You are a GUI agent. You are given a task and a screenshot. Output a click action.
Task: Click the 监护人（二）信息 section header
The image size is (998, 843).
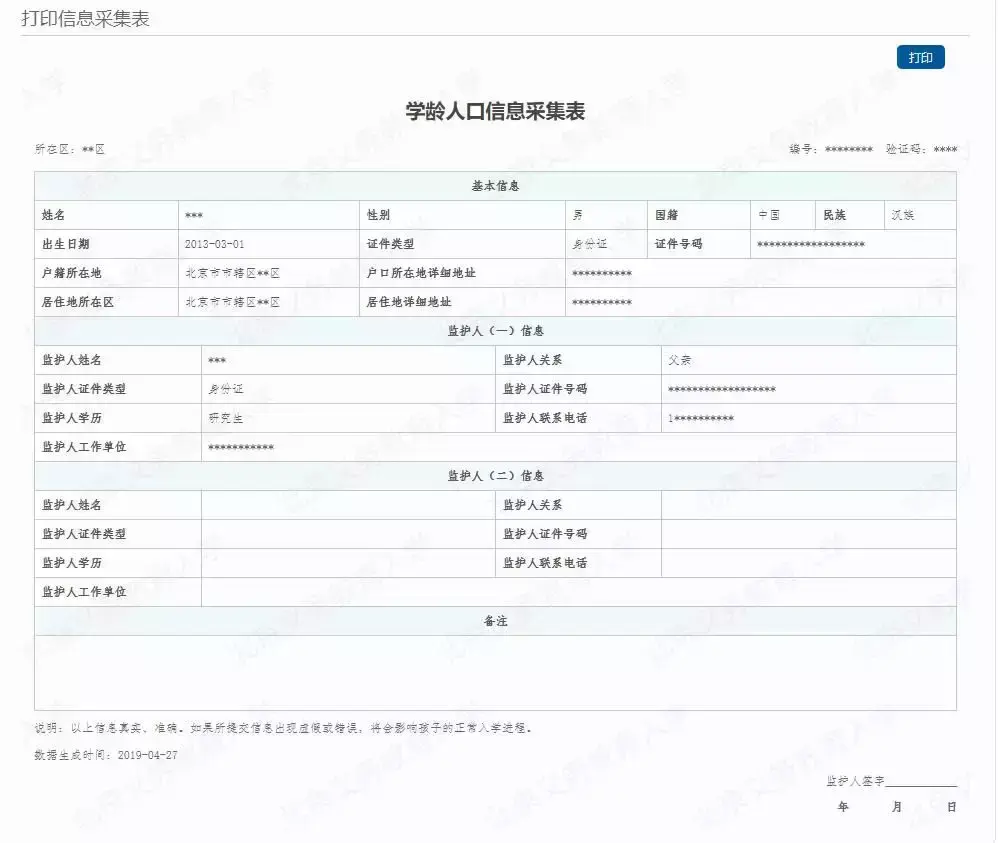[x=495, y=476]
